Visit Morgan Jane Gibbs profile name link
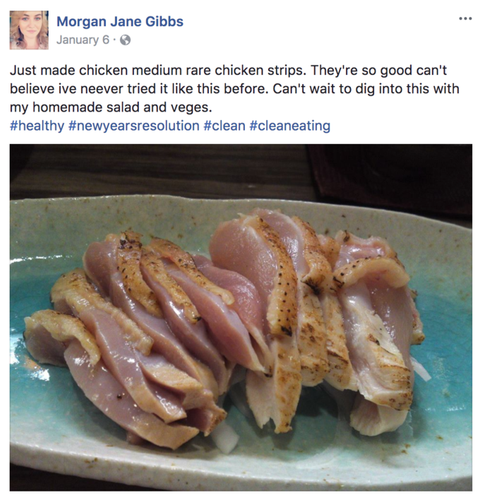 [120, 22]
